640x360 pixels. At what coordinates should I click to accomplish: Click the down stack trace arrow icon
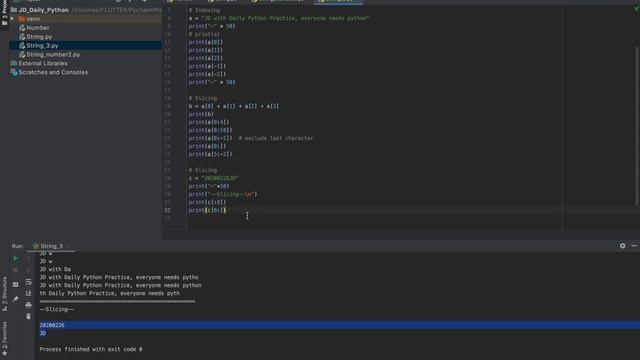click(x=29, y=270)
